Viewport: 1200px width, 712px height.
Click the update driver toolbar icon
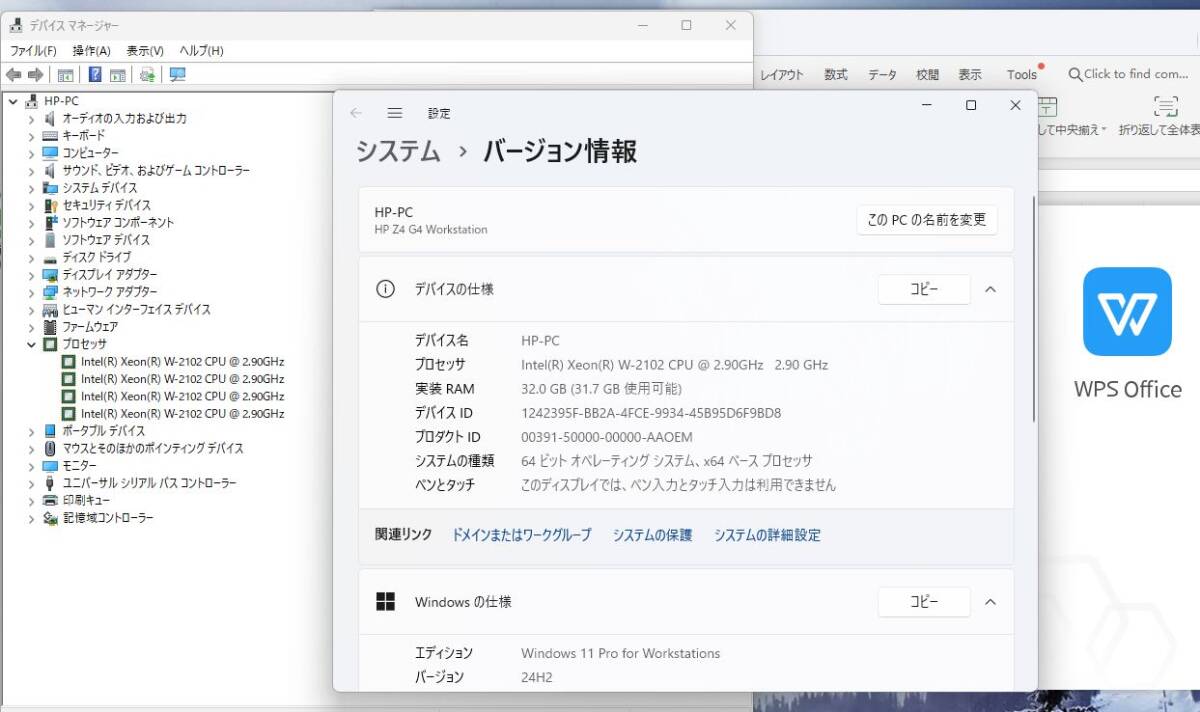[x=147, y=75]
